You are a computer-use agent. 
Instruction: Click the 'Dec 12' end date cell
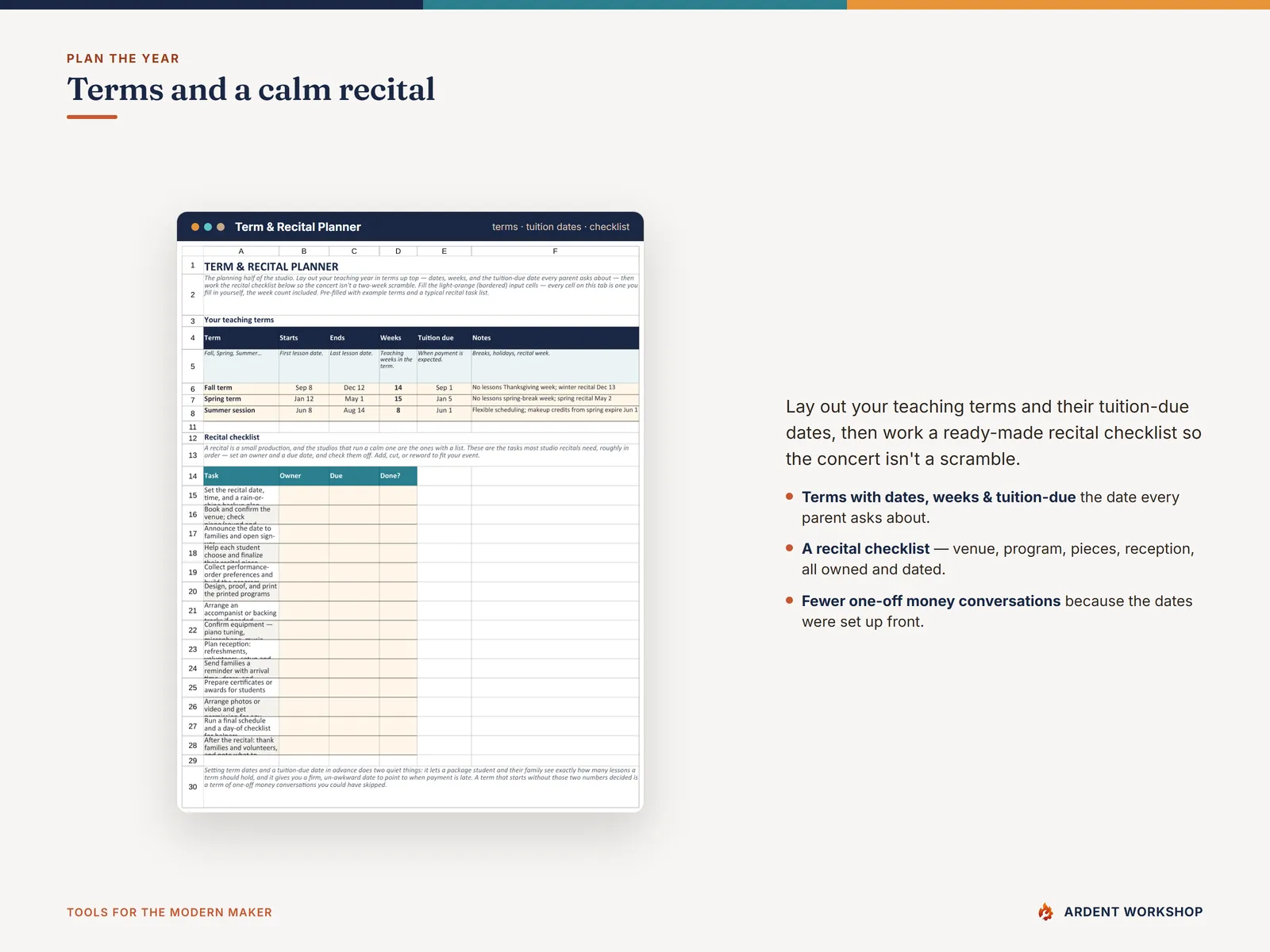(x=354, y=388)
